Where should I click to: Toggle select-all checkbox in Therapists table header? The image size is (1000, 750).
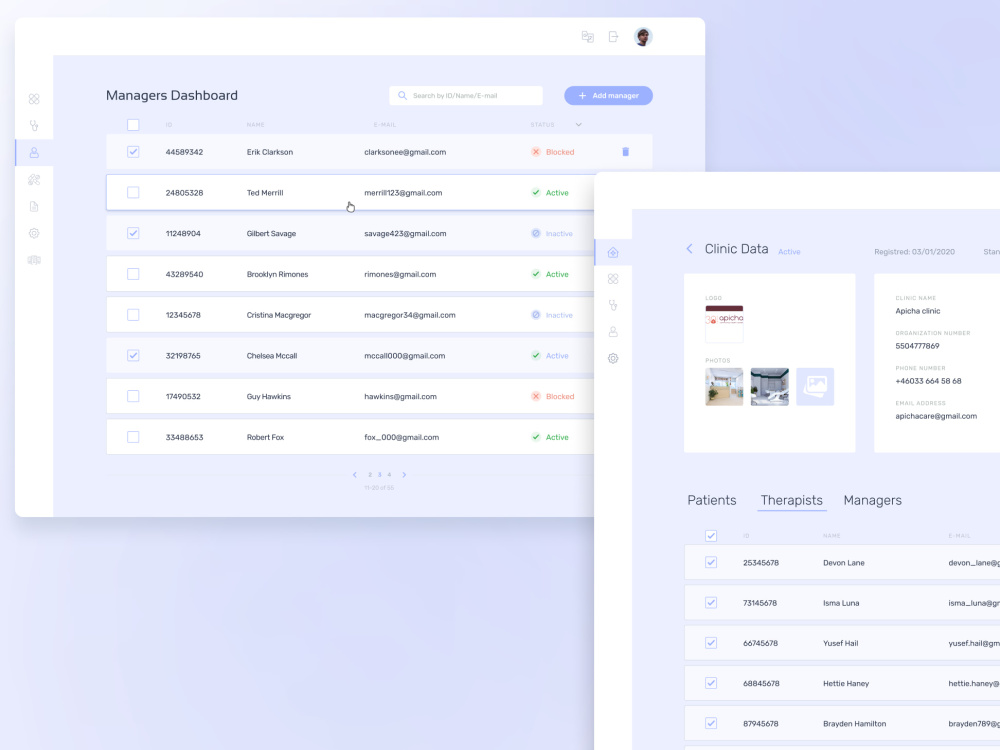710,536
